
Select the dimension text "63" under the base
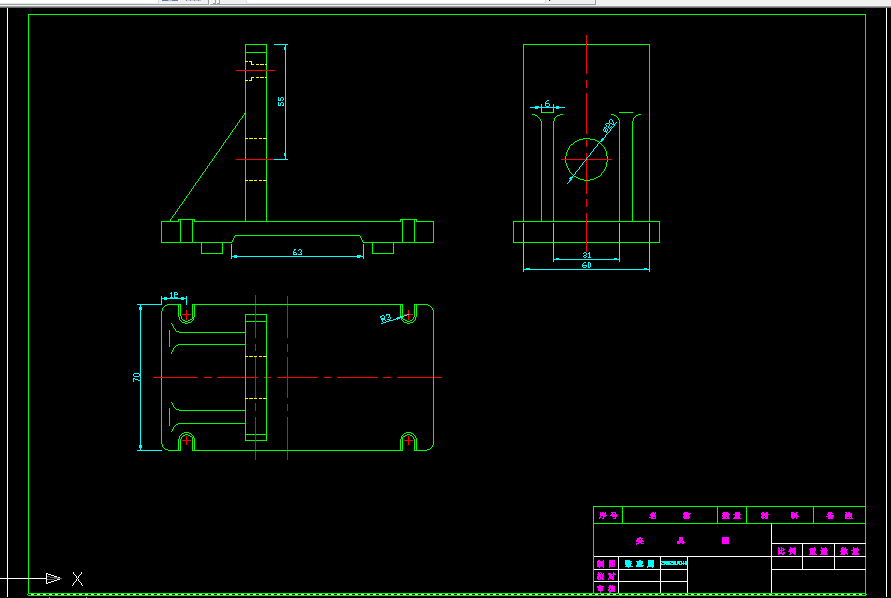point(297,252)
